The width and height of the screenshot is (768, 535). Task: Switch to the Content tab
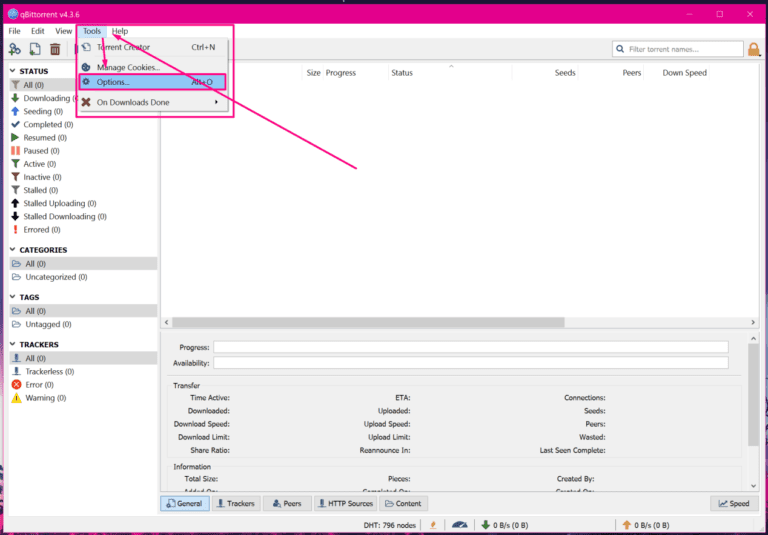(403, 503)
